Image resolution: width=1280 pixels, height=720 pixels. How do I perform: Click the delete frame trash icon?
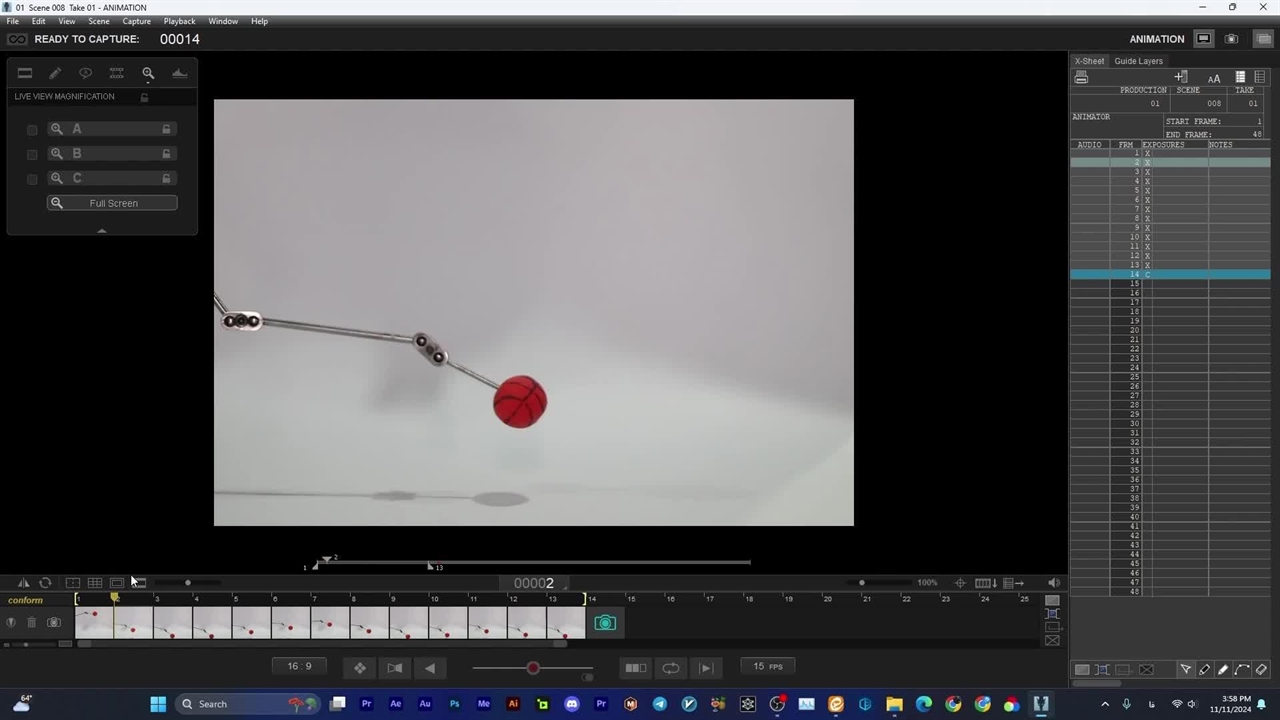[x=32, y=623]
